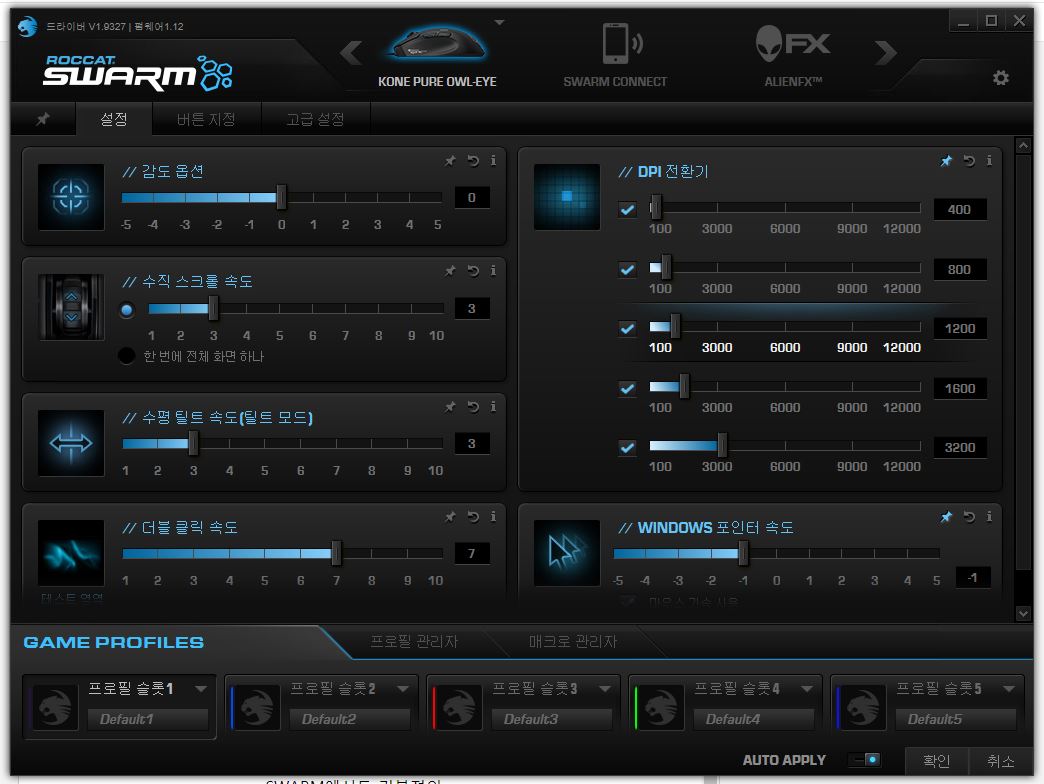Reset horizontal tilt speed (수평 틸트 속도) setting
Image resolution: width=1044 pixels, height=784 pixels.
click(473, 407)
